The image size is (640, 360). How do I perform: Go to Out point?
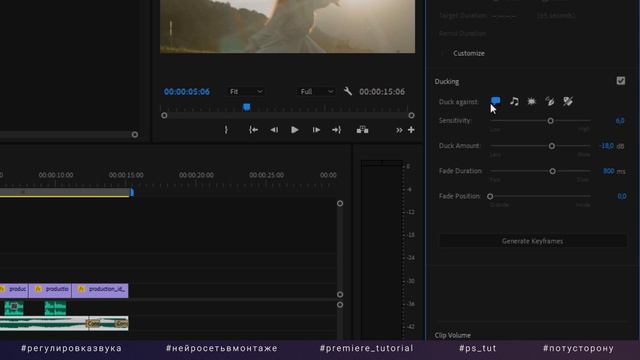pos(336,130)
